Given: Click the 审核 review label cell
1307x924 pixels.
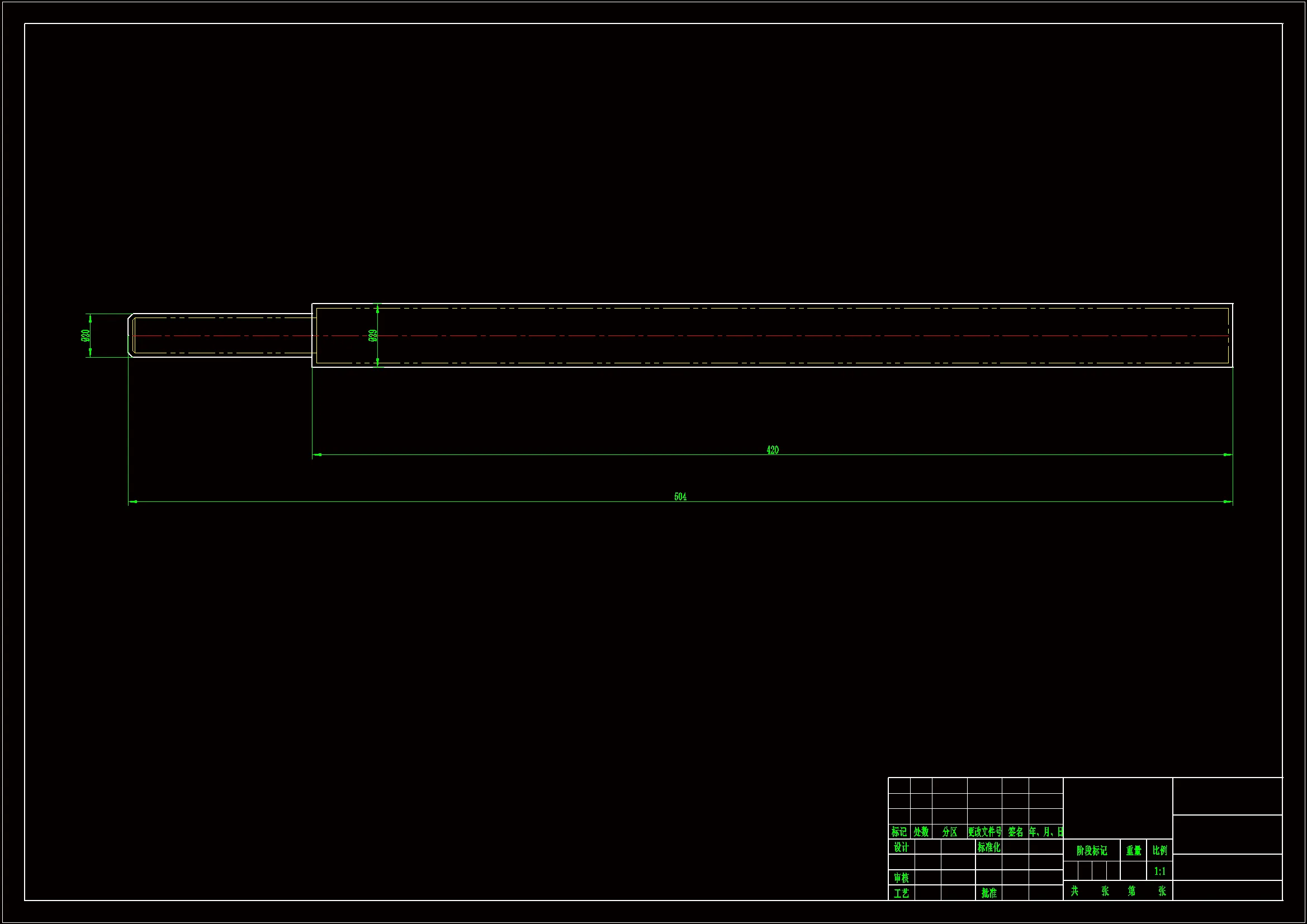Looking at the screenshot, I should click(901, 878).
